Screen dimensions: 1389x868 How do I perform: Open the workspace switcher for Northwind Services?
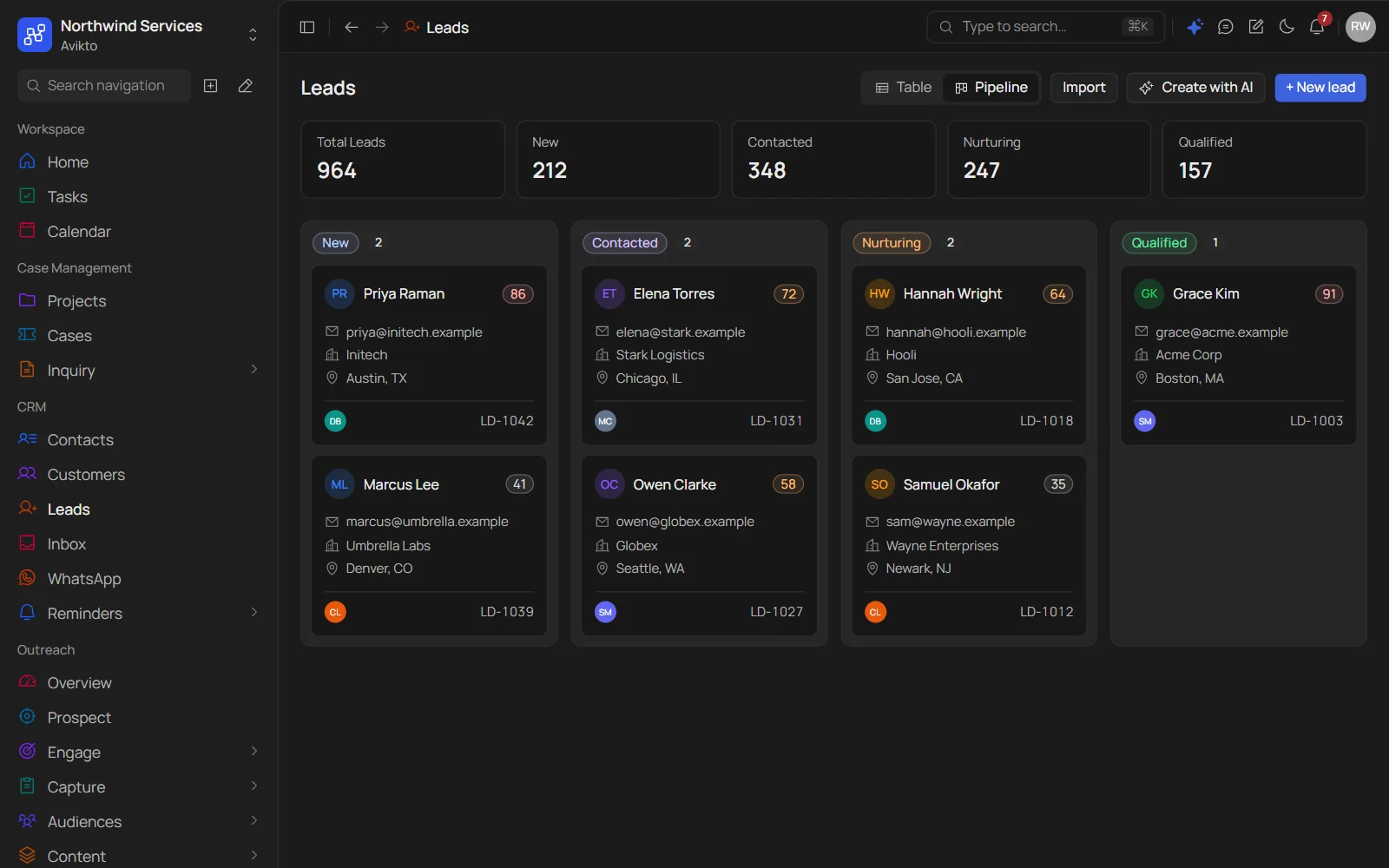(x=139, y=35)
